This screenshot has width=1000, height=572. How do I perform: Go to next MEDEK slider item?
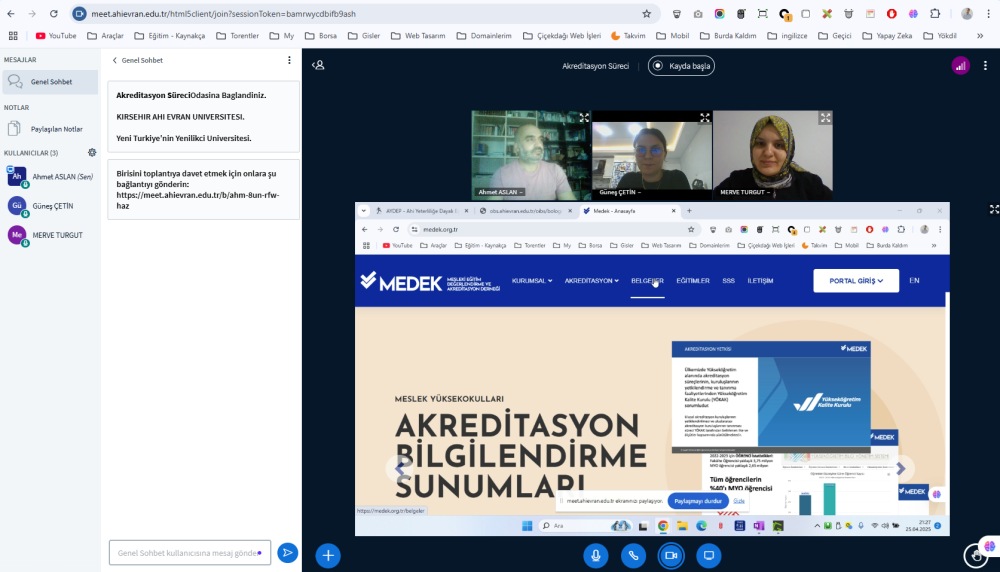(x=901, y=469)
